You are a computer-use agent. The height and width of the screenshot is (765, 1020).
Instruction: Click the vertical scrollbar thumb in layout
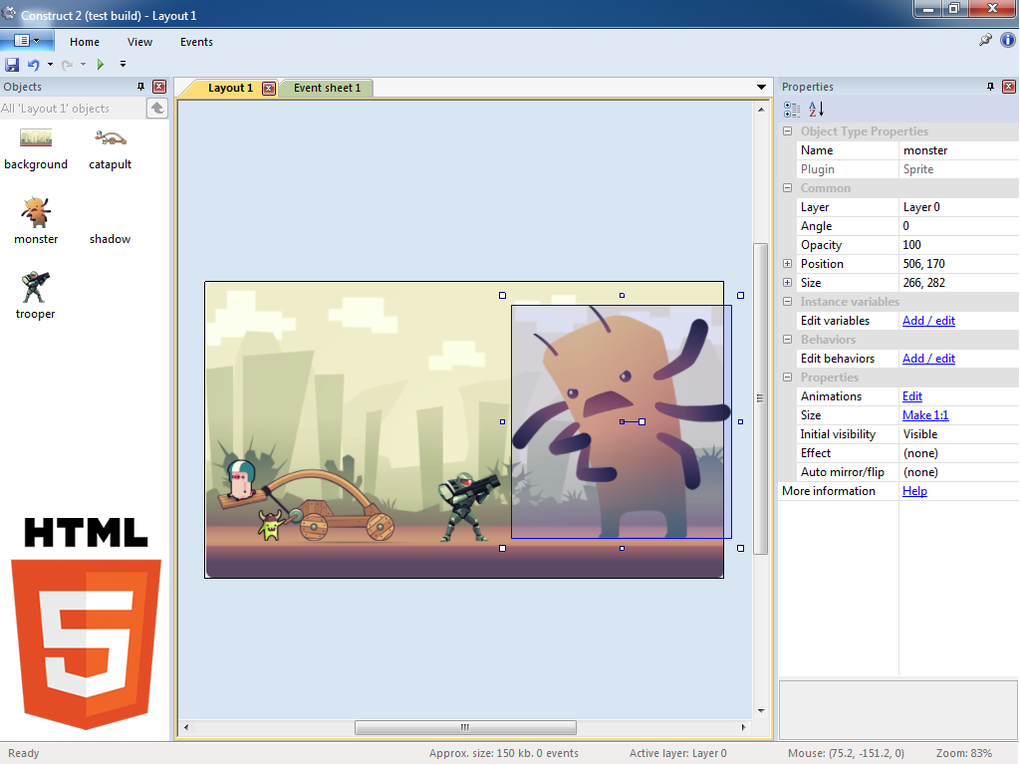(x=760, y=398)
